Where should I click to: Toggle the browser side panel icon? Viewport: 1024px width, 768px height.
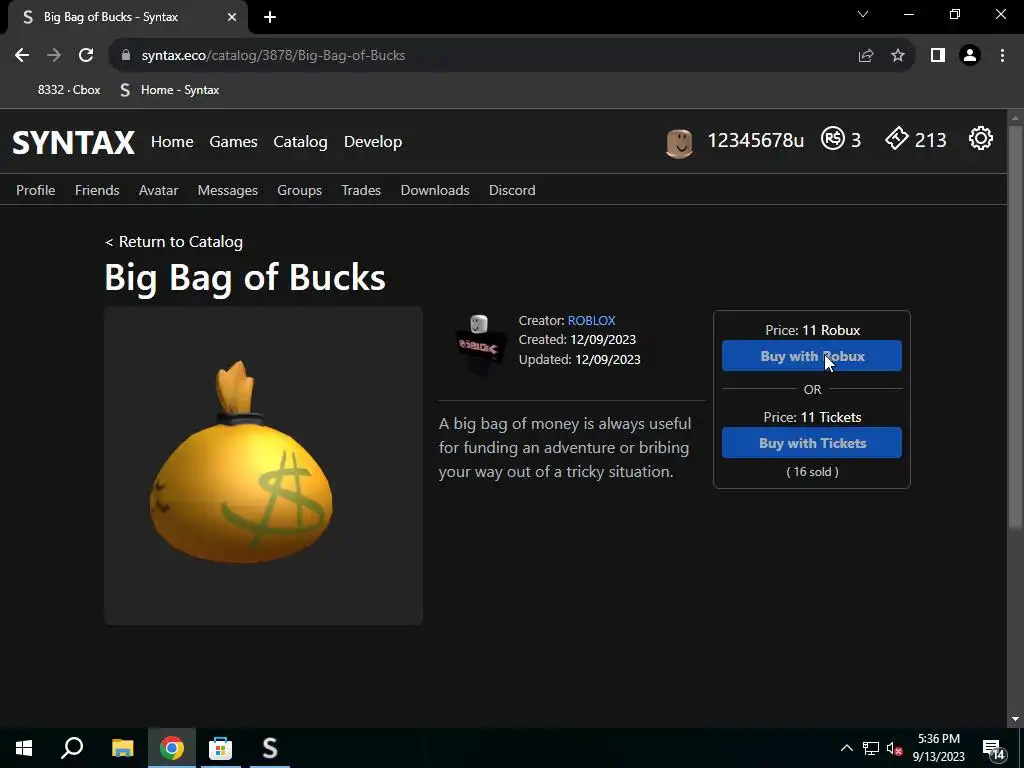[938, 56]
